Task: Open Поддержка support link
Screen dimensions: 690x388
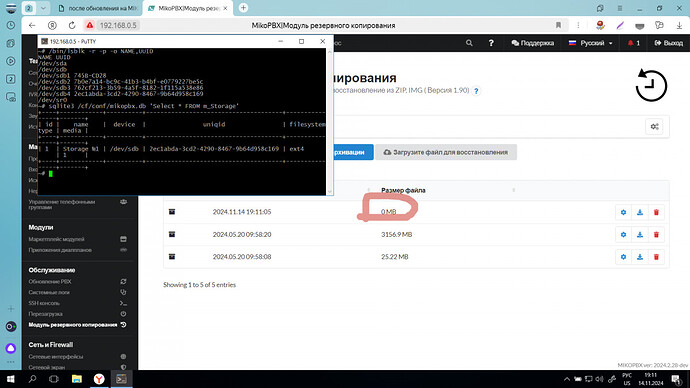Action: click(x=532, y=43)
